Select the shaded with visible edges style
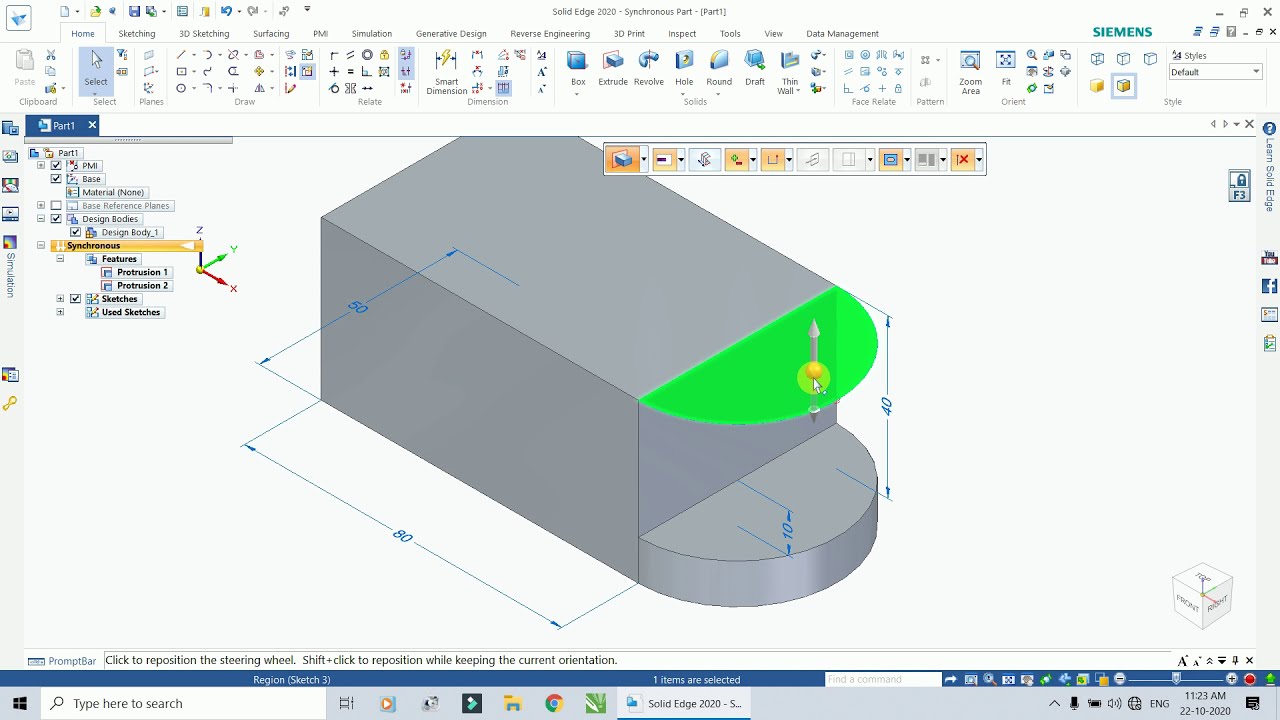This screenshot has width=1280, height=720. click(1123, 86)
